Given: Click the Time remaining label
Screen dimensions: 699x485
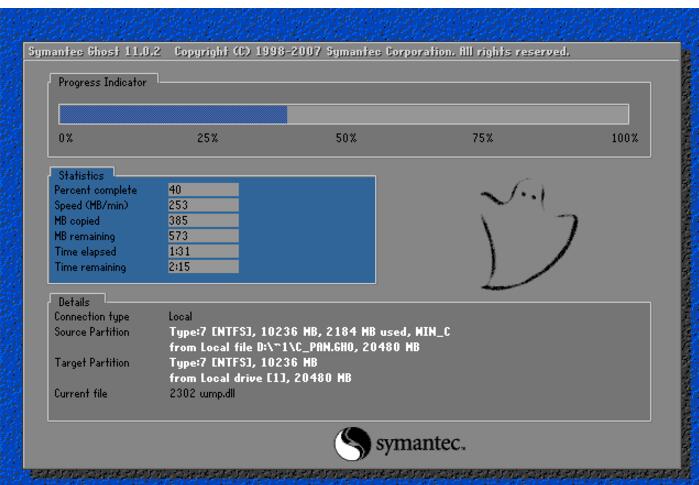Looking at the screenshot, I should pos(90,267).
